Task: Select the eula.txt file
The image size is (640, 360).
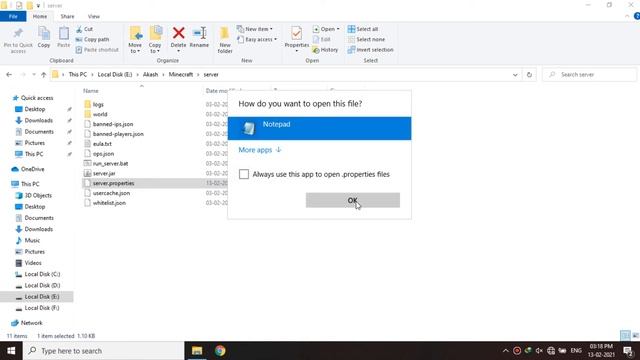Action: [102, 144]
